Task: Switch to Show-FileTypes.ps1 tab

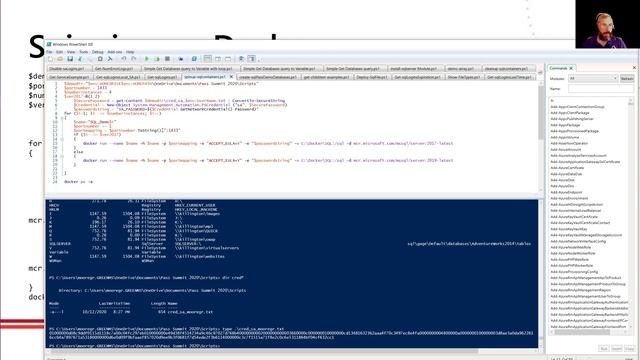Action: [463, 77]
